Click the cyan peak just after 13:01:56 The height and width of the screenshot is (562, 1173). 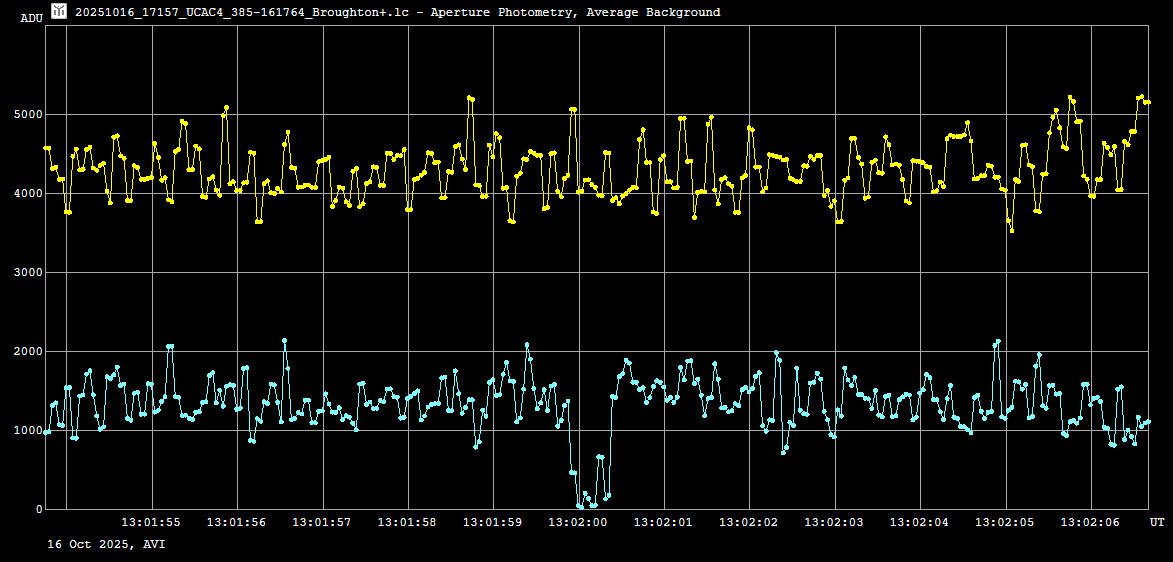[x=285, y=341]
